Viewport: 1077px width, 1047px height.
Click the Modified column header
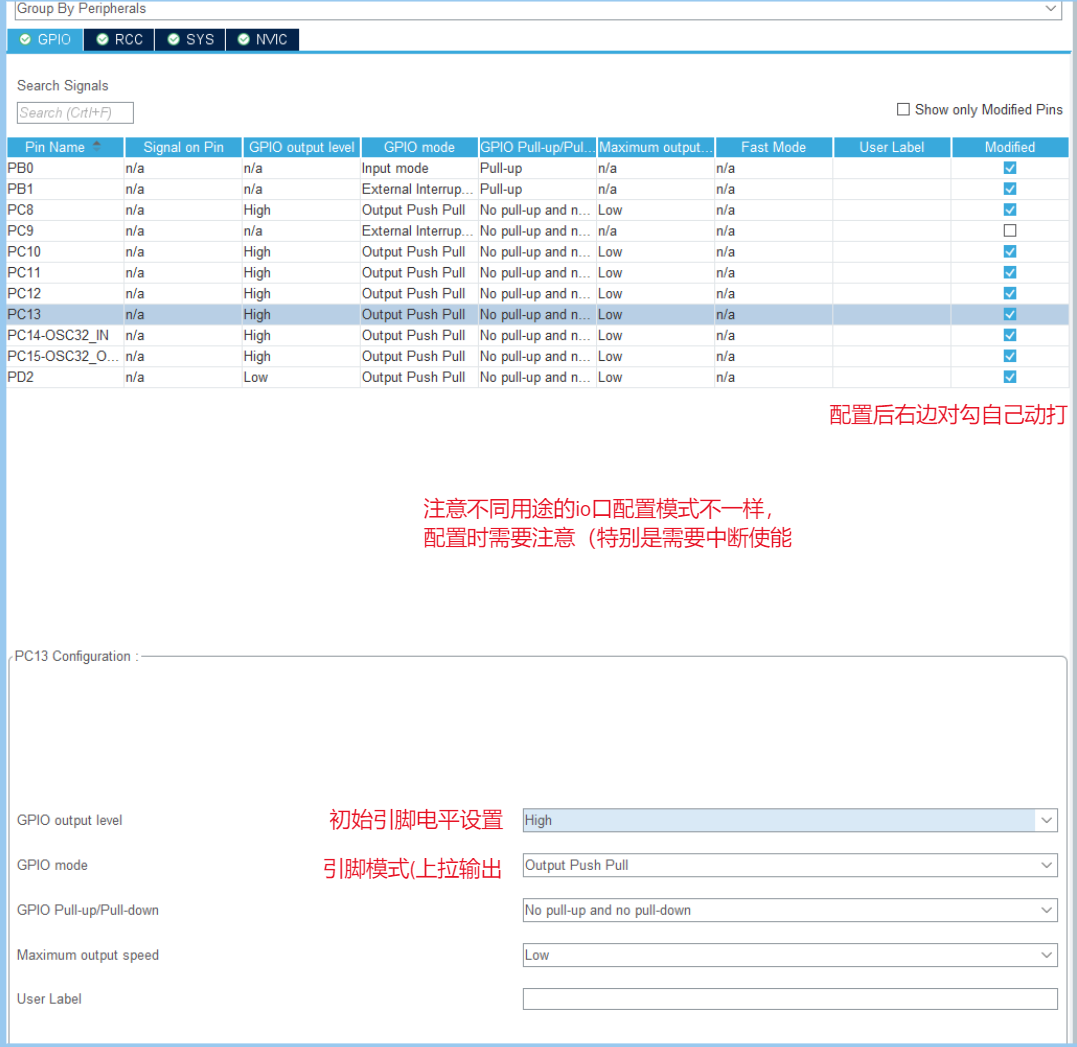1010,147
